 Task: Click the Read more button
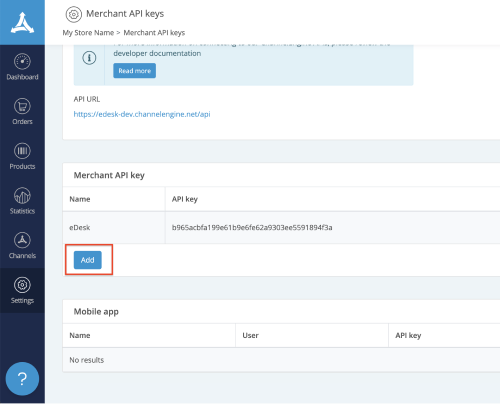coord(134,71)
